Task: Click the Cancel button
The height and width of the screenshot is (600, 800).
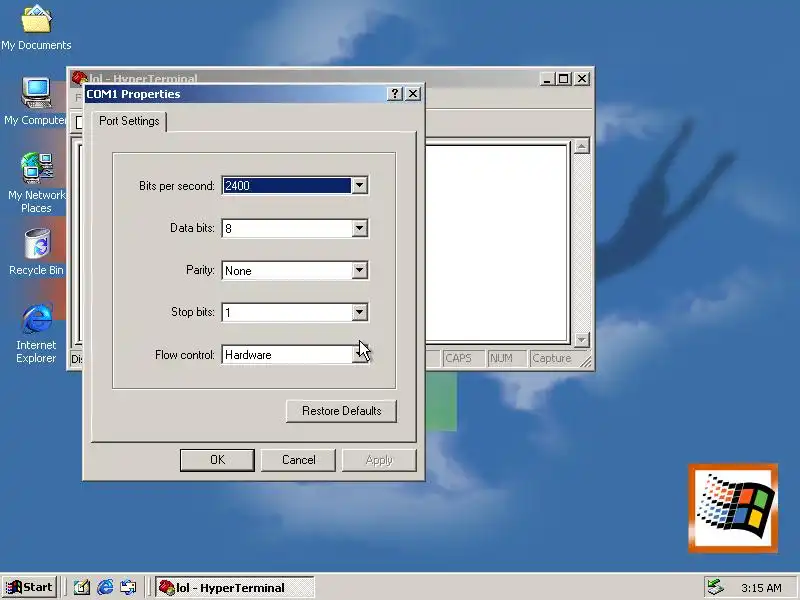Action: pyautogui.click(x=298, y=460)
